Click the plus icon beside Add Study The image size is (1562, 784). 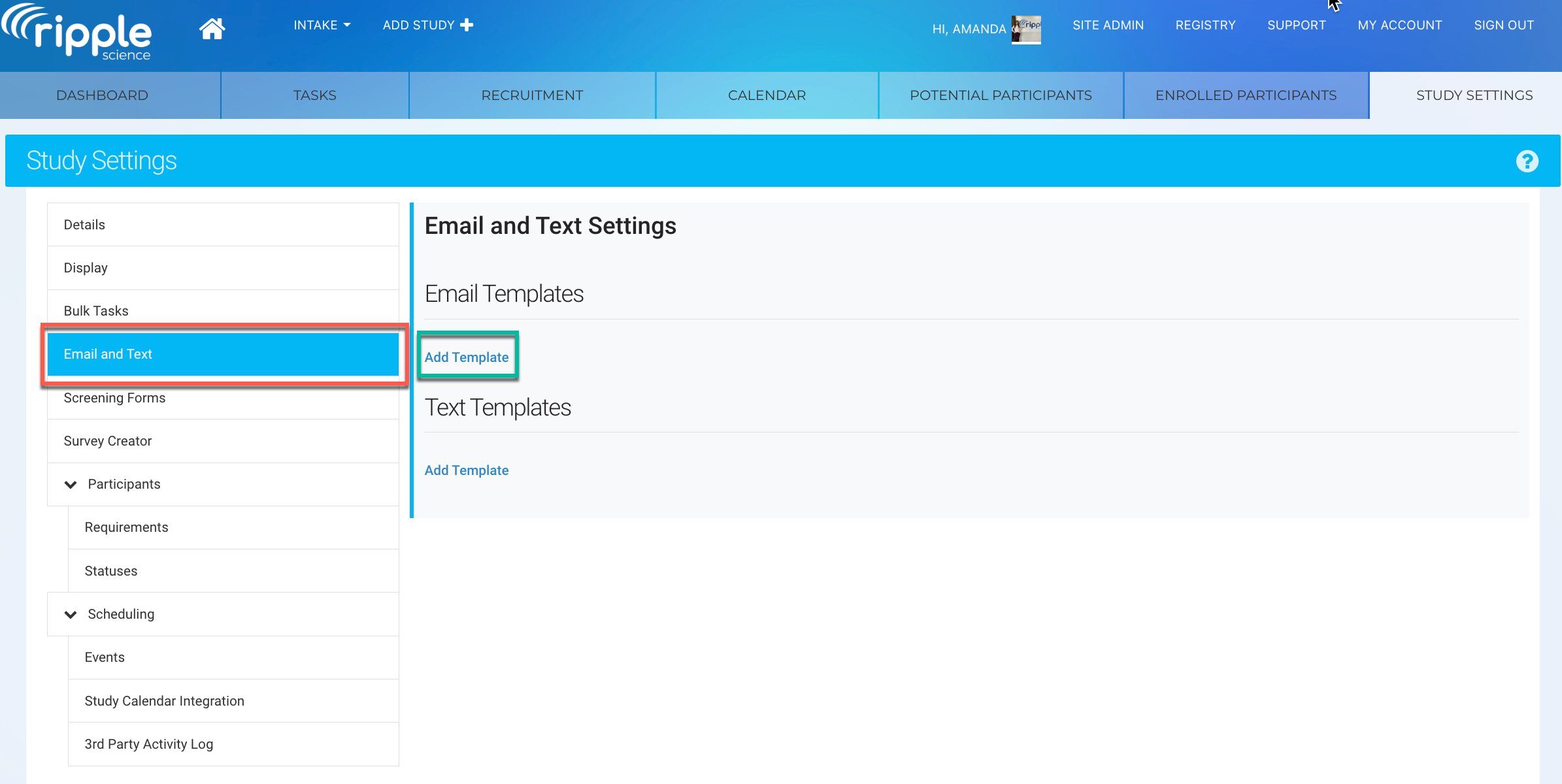pos(467,25)
